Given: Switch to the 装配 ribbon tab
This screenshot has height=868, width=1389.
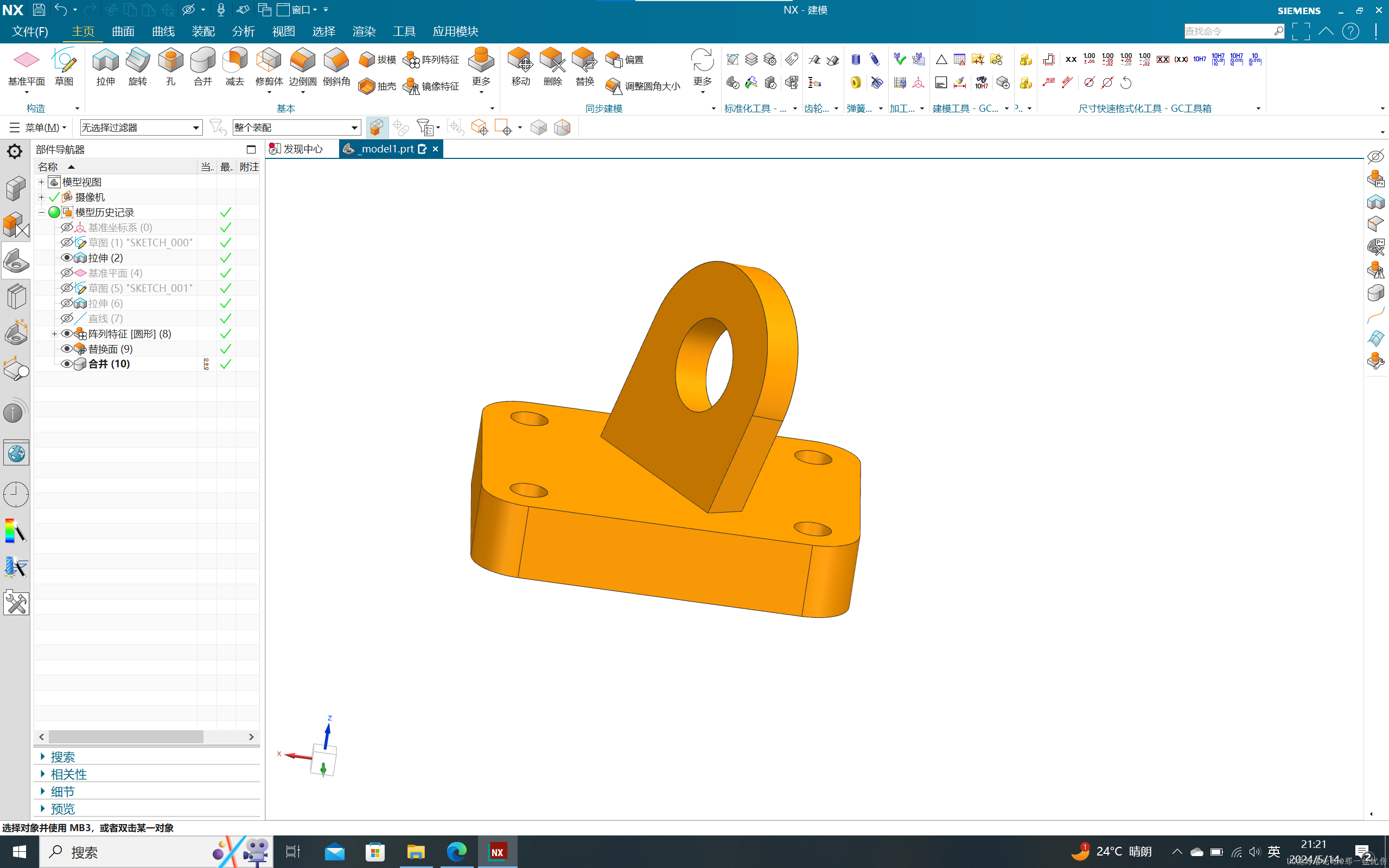Looking at the screenshot, I should tap(203, 31).
